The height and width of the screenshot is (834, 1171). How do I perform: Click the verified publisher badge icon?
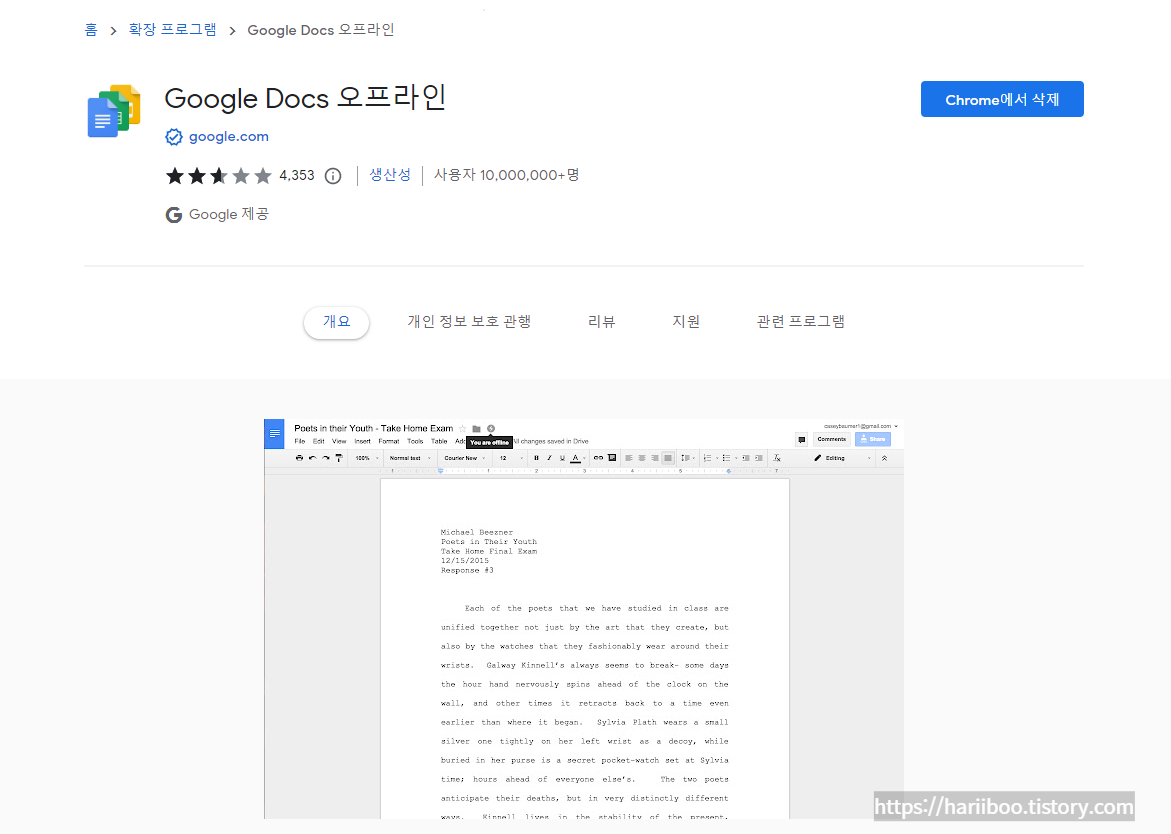tap(174, 137)
